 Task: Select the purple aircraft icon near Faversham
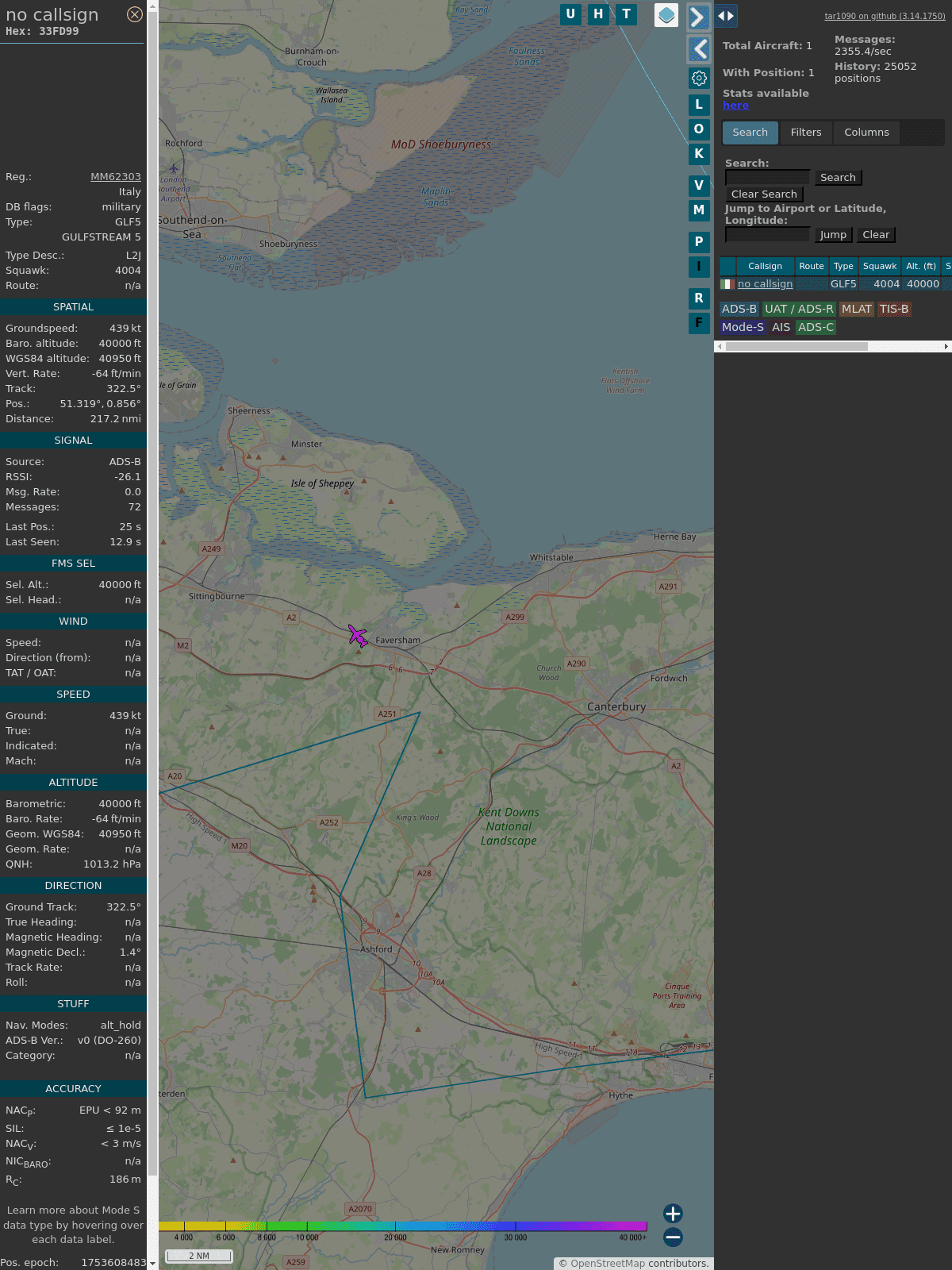(x=358, y=636)
